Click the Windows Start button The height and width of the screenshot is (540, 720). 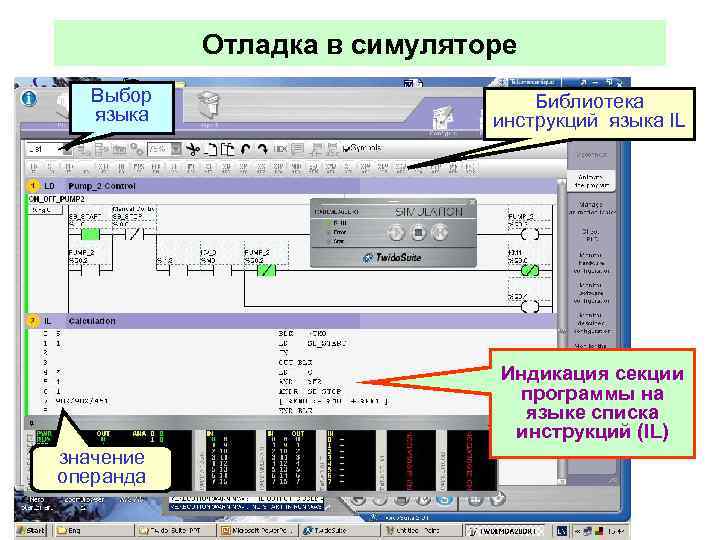(x=32, y=531)
